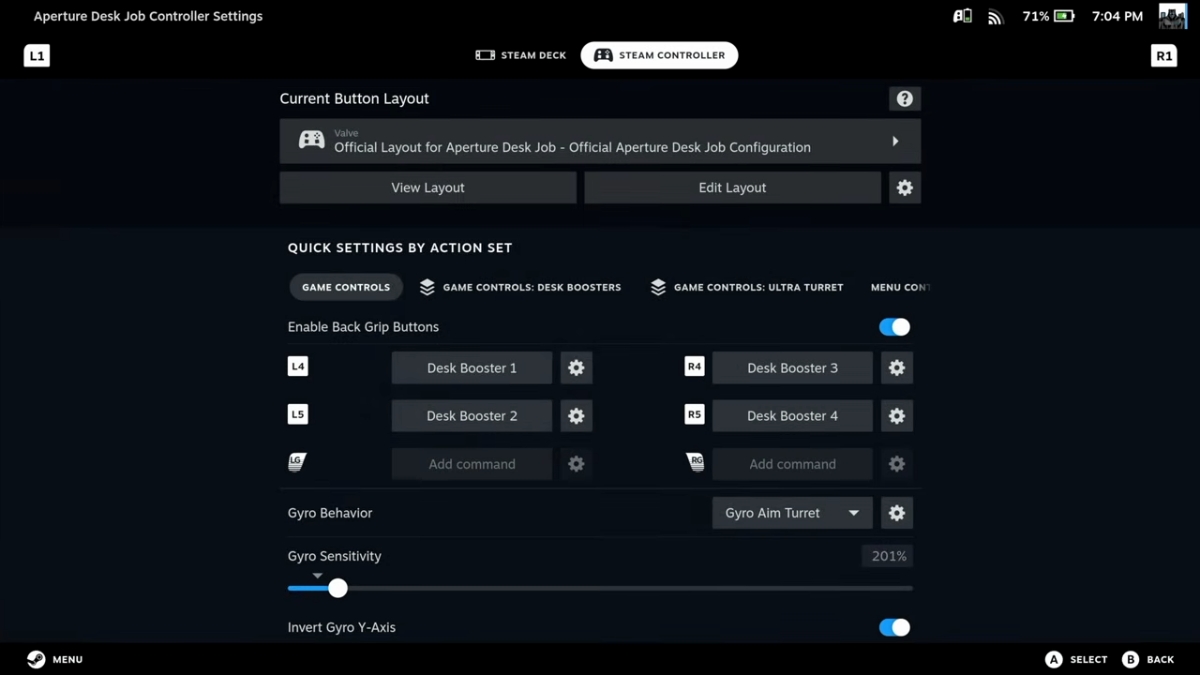The height and width of the screenshot is (675, 1200).
Task: Click Add command field for RG grip
Action: tap(792, 464)
